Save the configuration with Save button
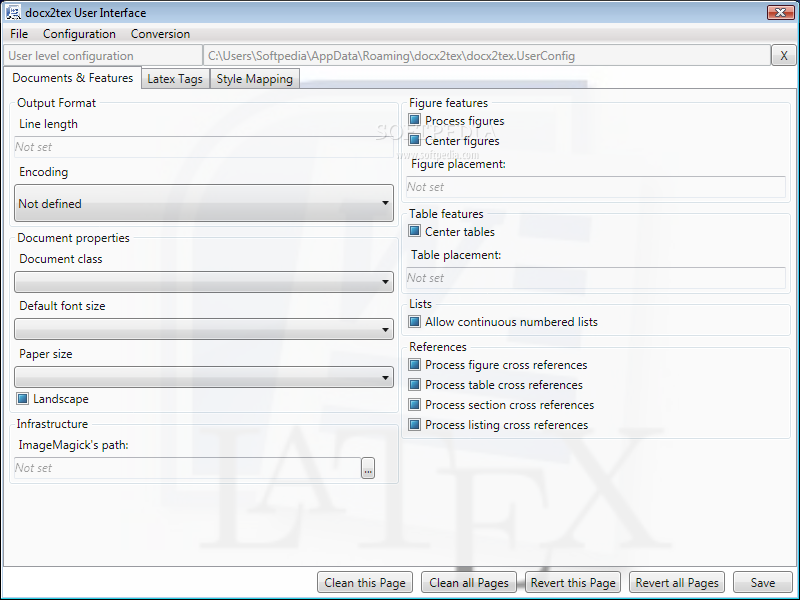 pyautogui.click(x=763, y=582)
